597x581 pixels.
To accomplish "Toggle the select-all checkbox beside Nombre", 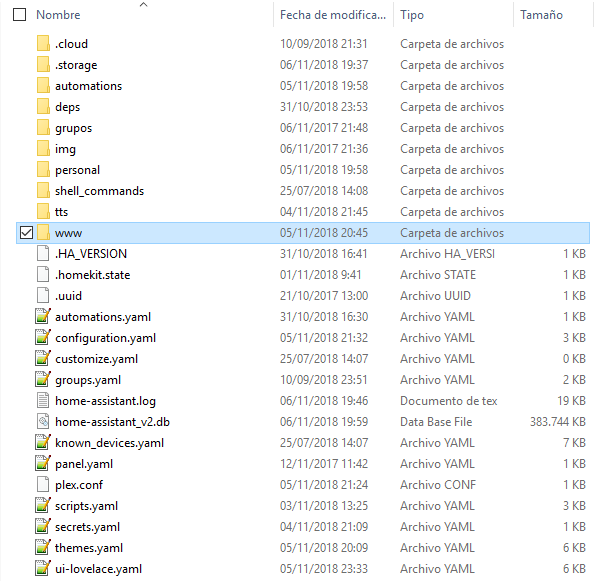I will click(19, 15).
